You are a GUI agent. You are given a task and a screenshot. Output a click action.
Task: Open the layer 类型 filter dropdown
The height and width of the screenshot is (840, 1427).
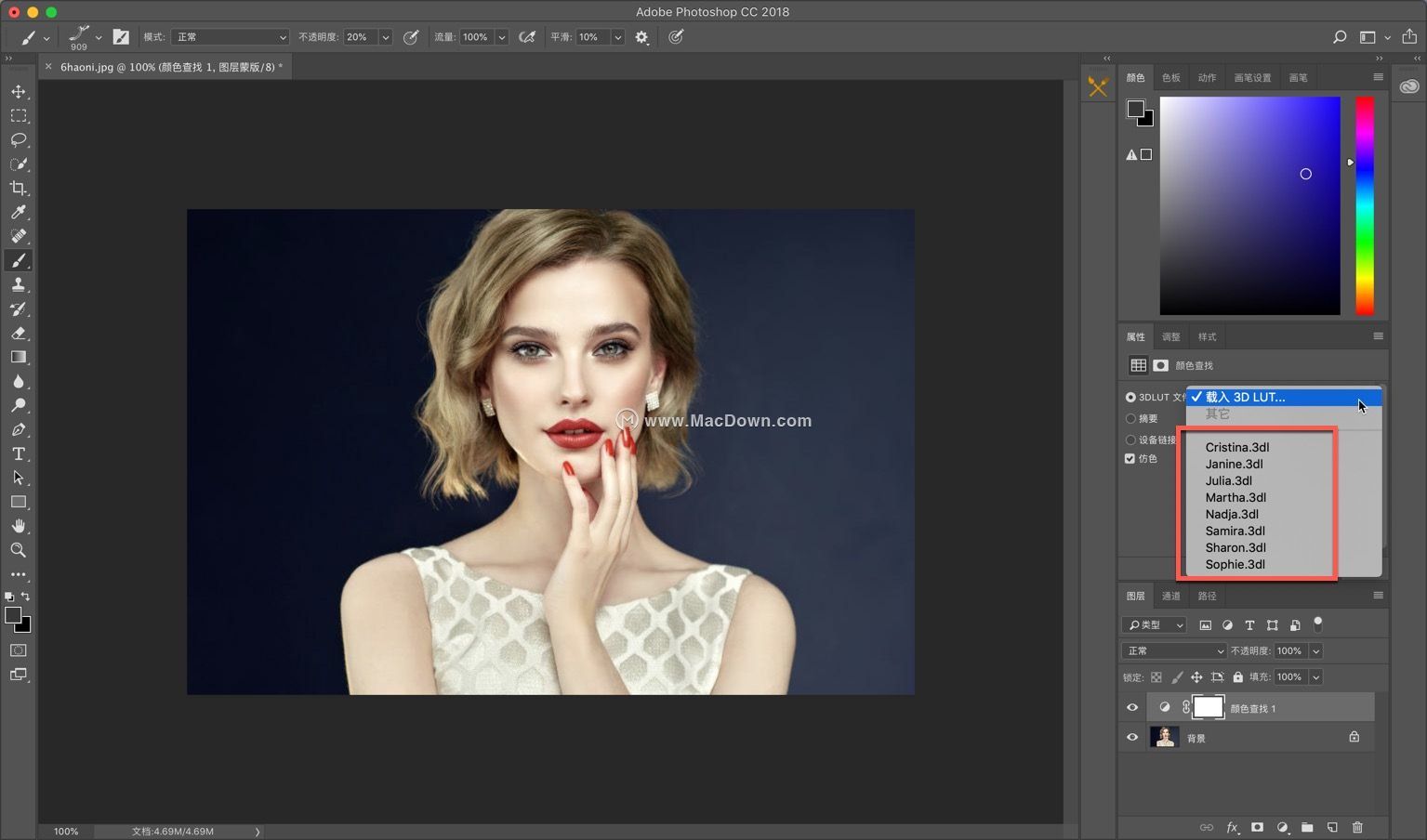pyautogui.click(x=1155, y=625)
